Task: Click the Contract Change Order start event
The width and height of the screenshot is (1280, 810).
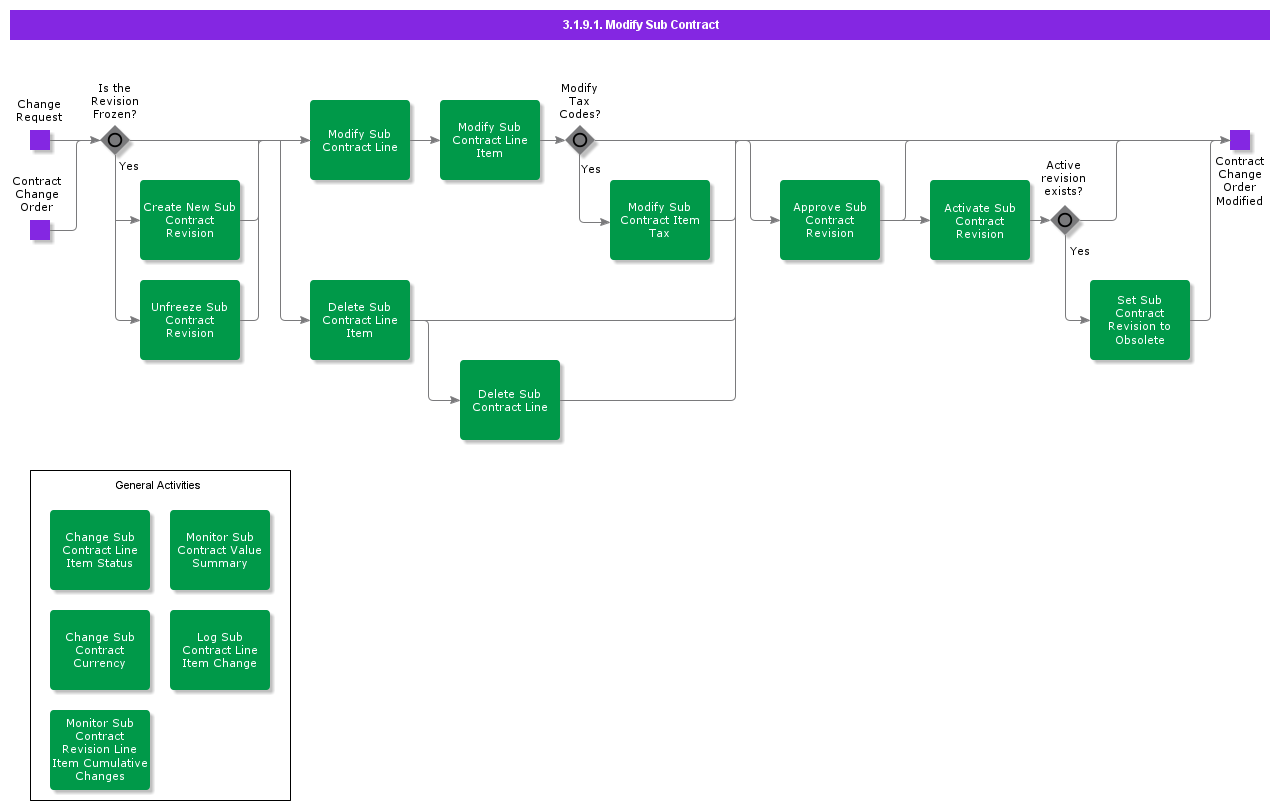Action: [40, 230]
